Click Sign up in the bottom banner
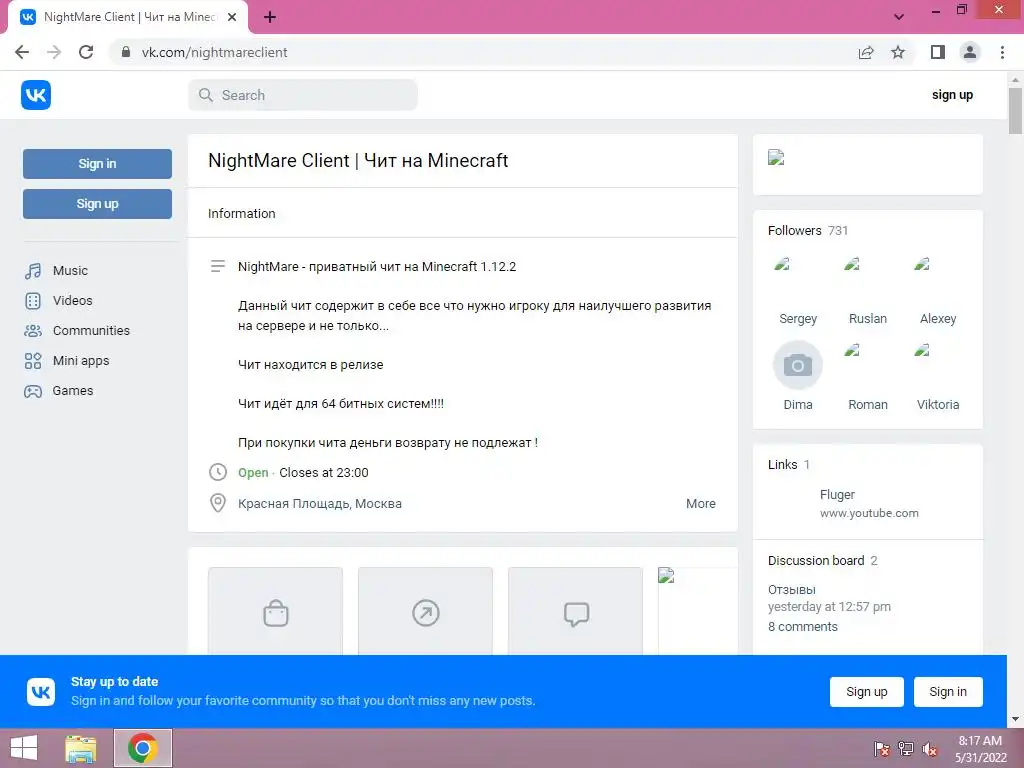 click(x=867, y=692)
